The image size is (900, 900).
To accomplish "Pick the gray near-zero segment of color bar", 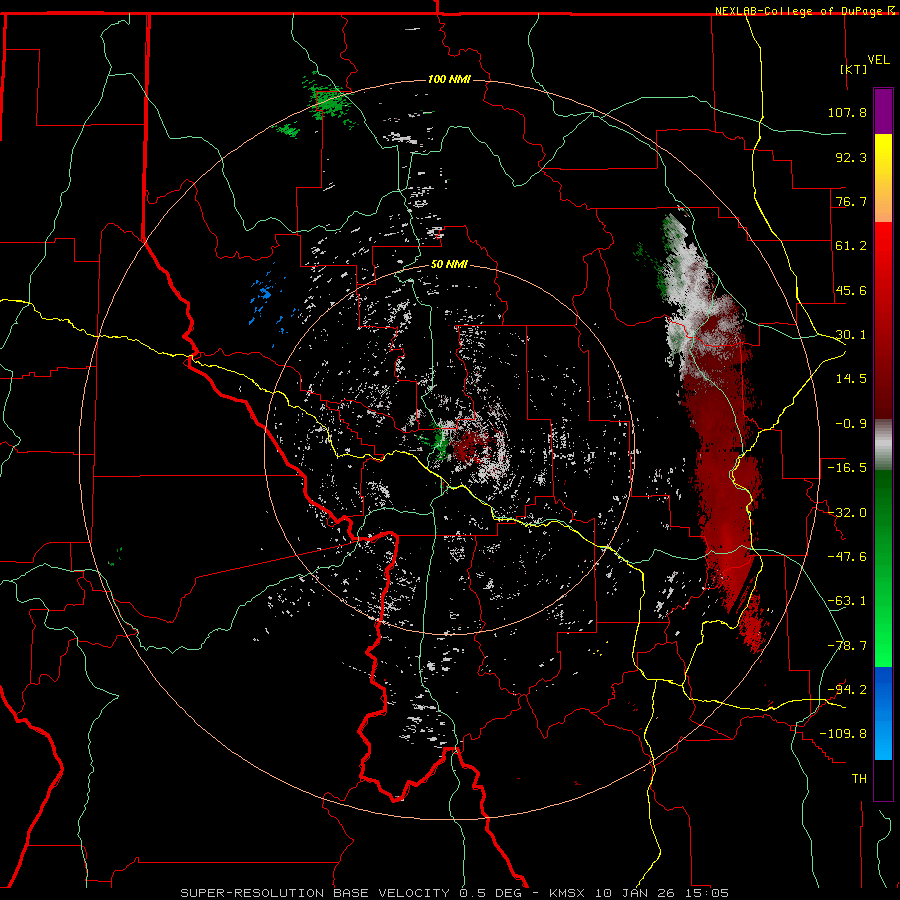I will (x=883, y=445).
